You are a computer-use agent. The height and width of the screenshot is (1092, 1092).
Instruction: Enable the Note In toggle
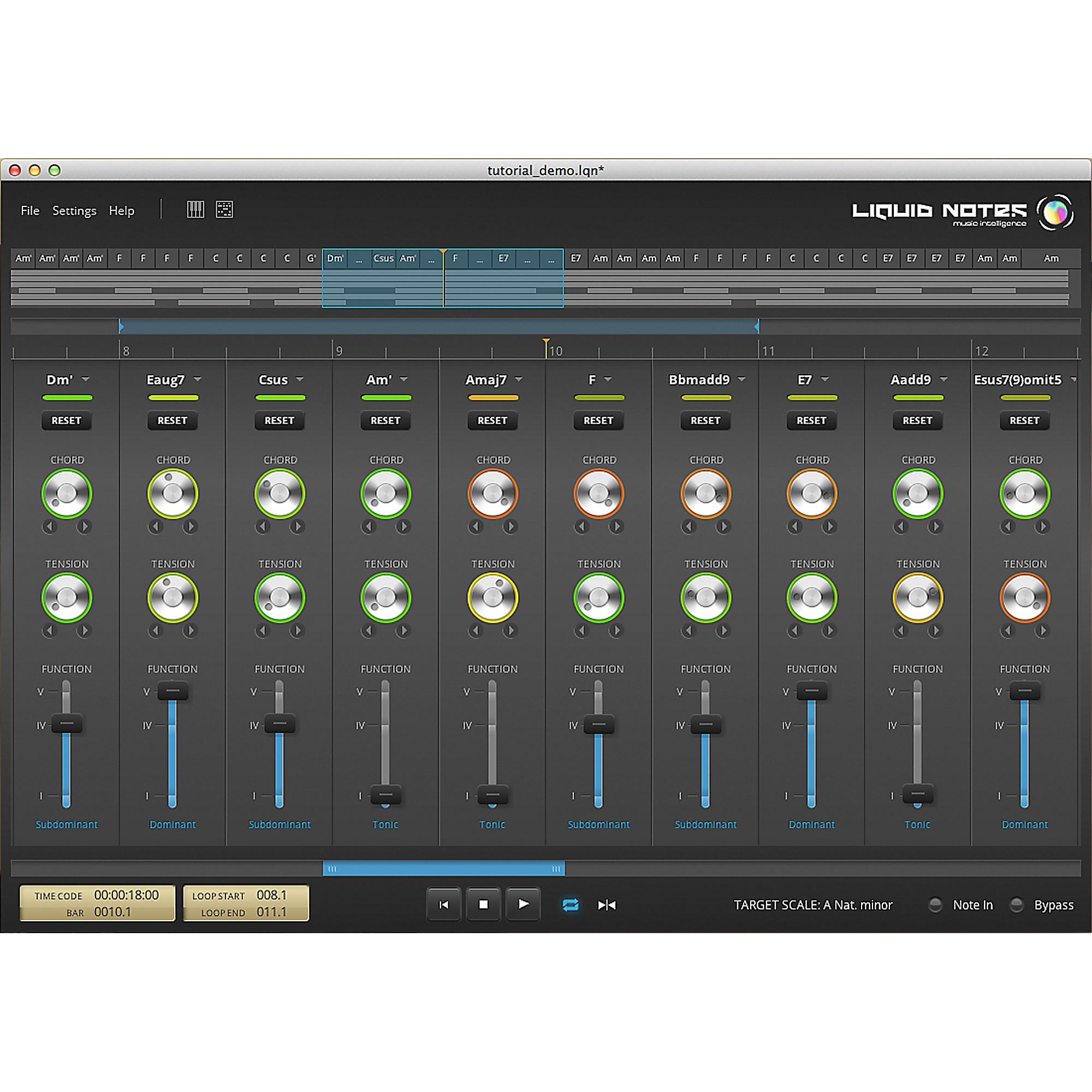[936, 905]
